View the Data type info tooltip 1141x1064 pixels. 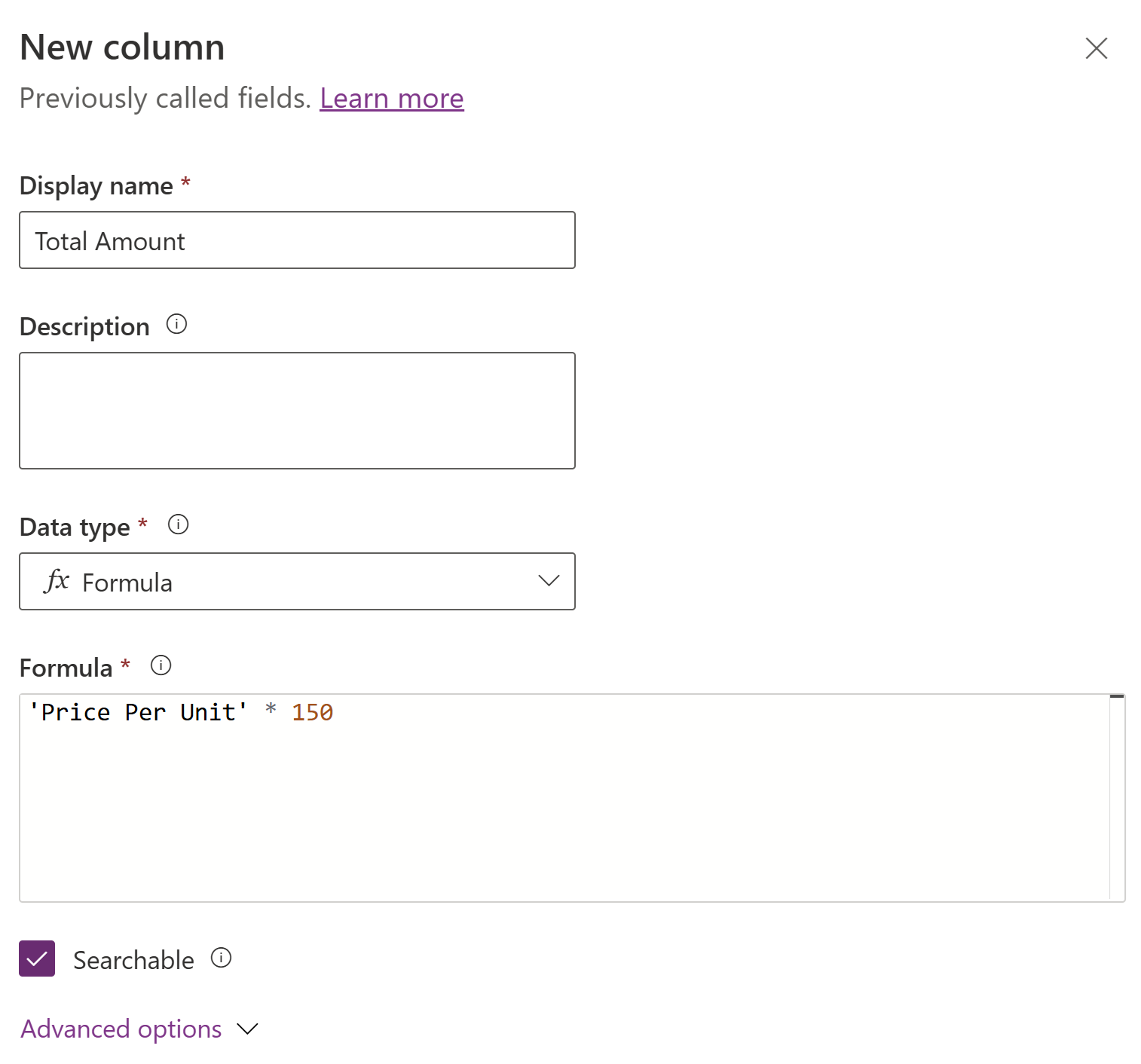pos(178,524)
